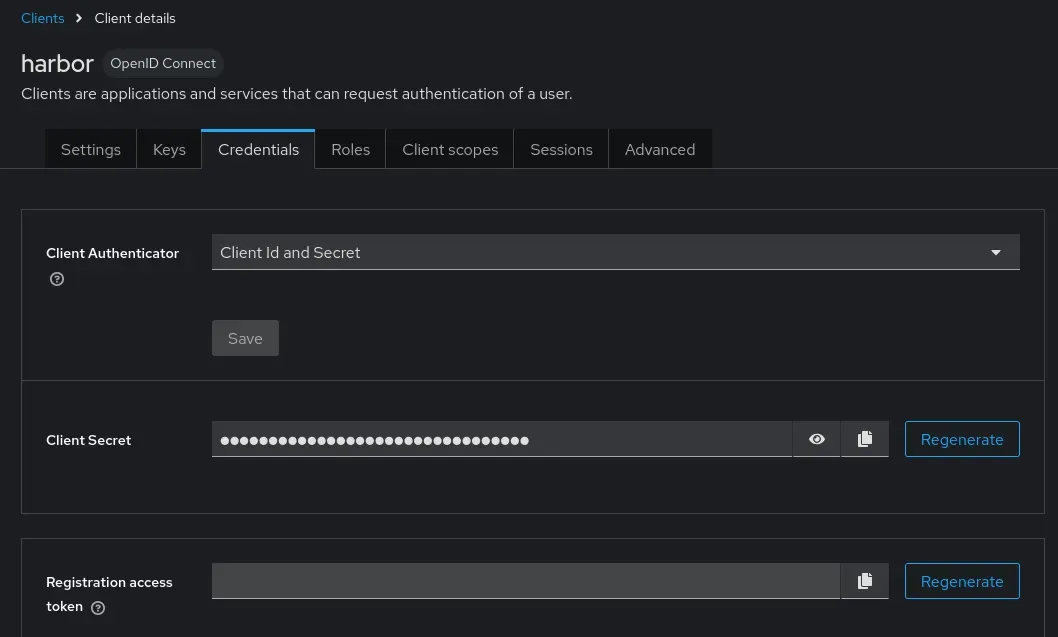Viewport: 1058px width, 637px height.
Task: Click the Registration access token label
Action: pyautogui.click(x=109, y=594)
